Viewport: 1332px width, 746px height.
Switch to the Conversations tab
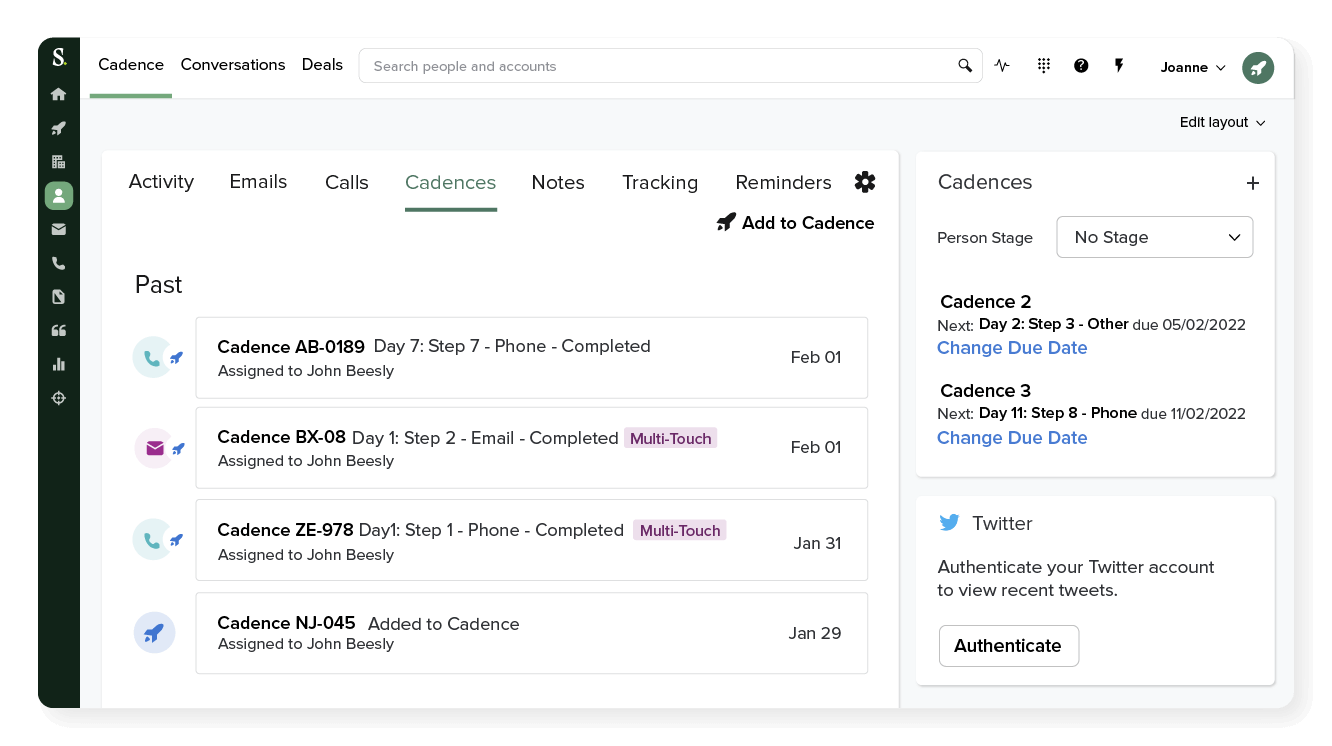pyautogui.click(x=233, y=64)
